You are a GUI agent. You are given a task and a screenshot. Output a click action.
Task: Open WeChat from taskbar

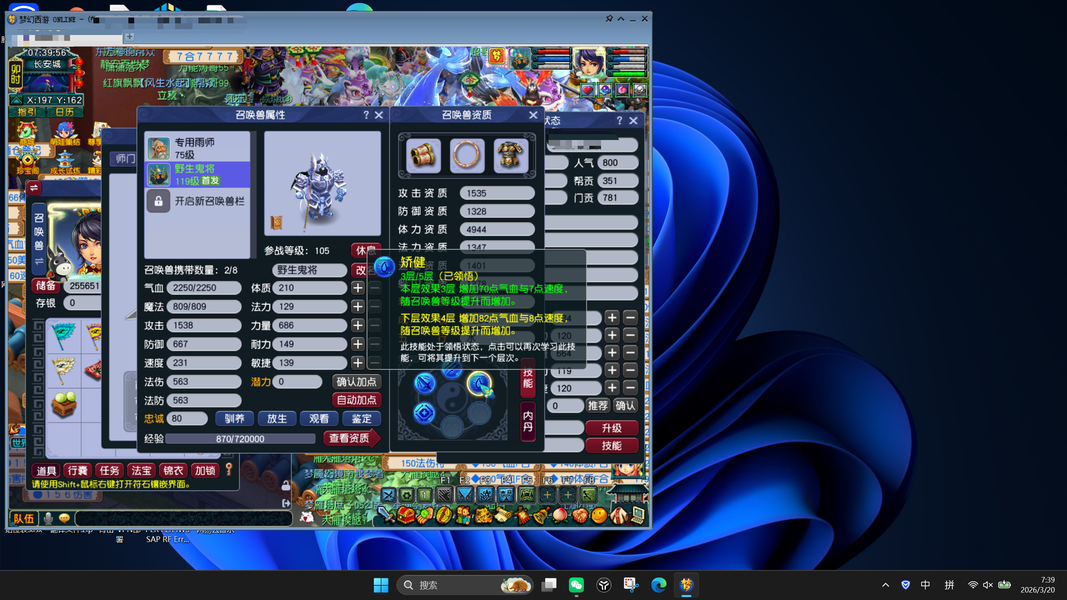pyautogui.click(x=576, y=585)
